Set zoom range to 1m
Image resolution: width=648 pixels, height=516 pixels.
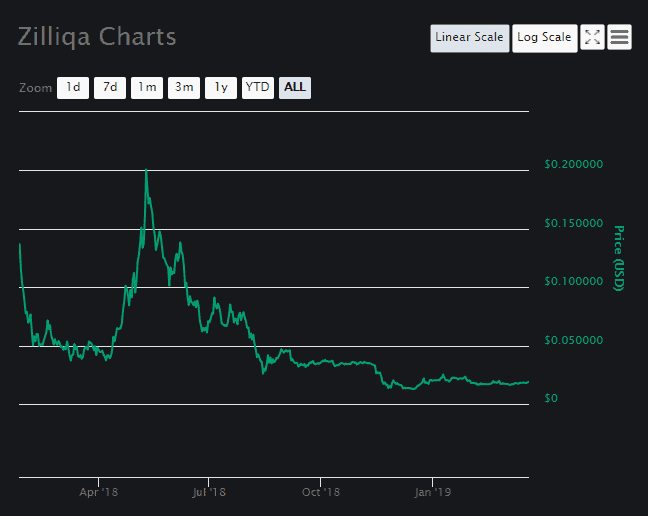click(x=147, y=88)
